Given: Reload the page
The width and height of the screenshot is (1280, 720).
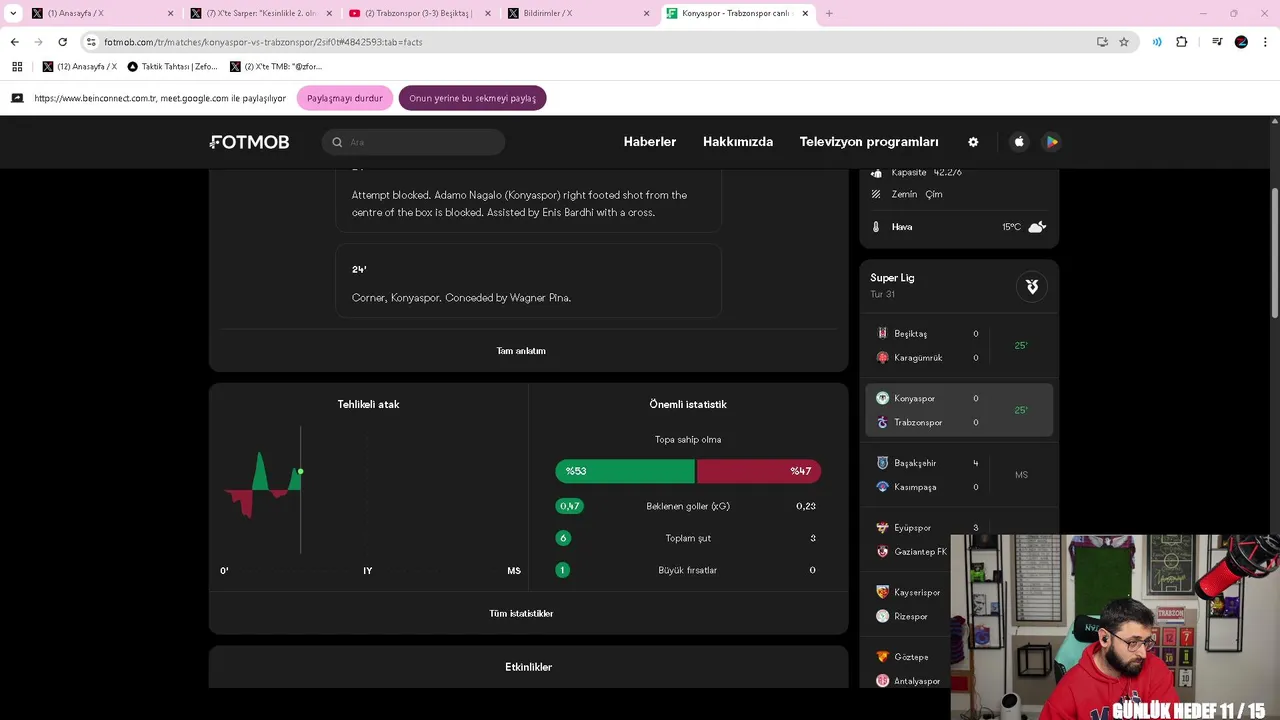Looking at the screenshot, I should (x=62, y=42).
